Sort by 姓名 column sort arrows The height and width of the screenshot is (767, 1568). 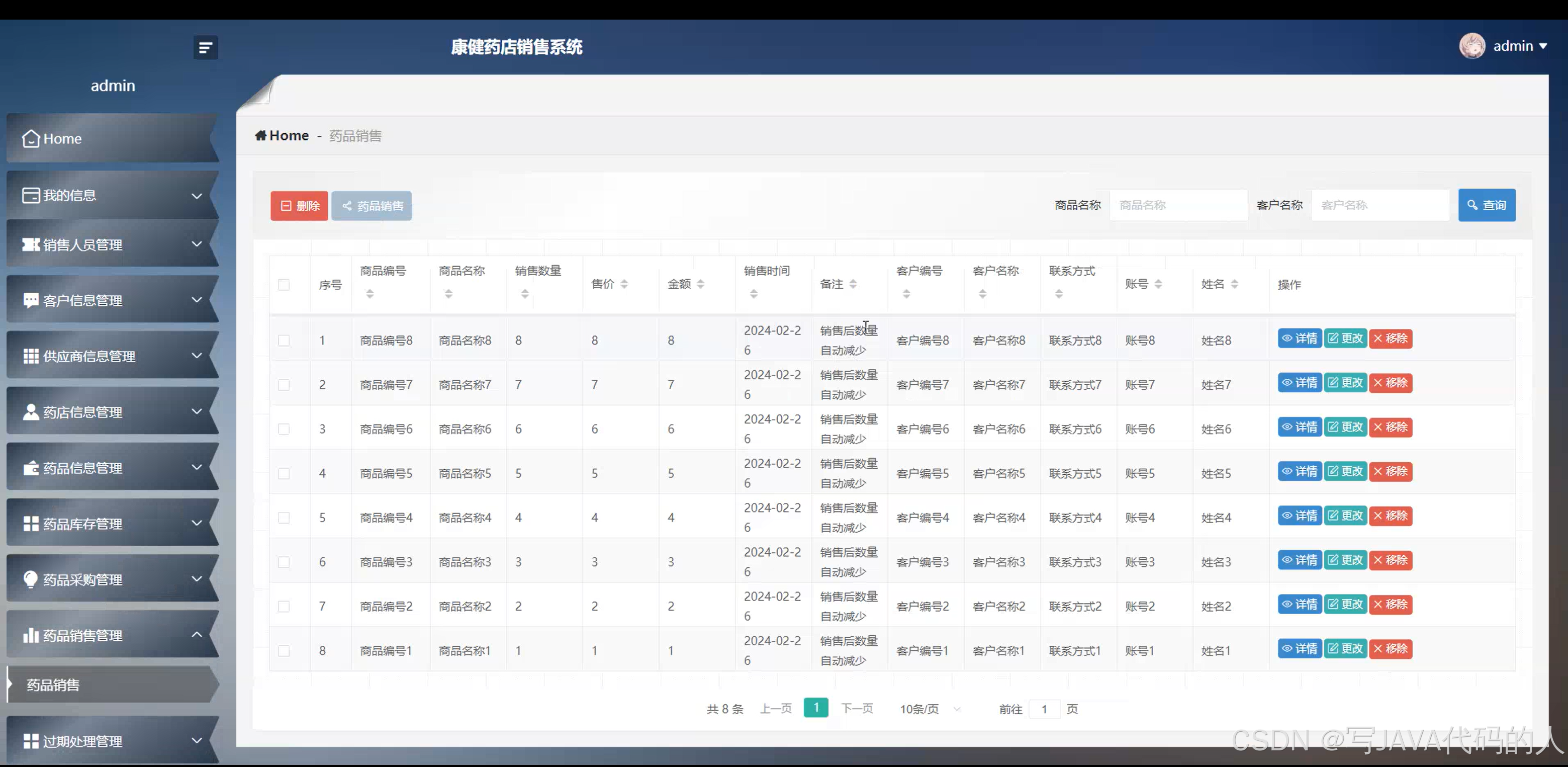[1234, 284]
